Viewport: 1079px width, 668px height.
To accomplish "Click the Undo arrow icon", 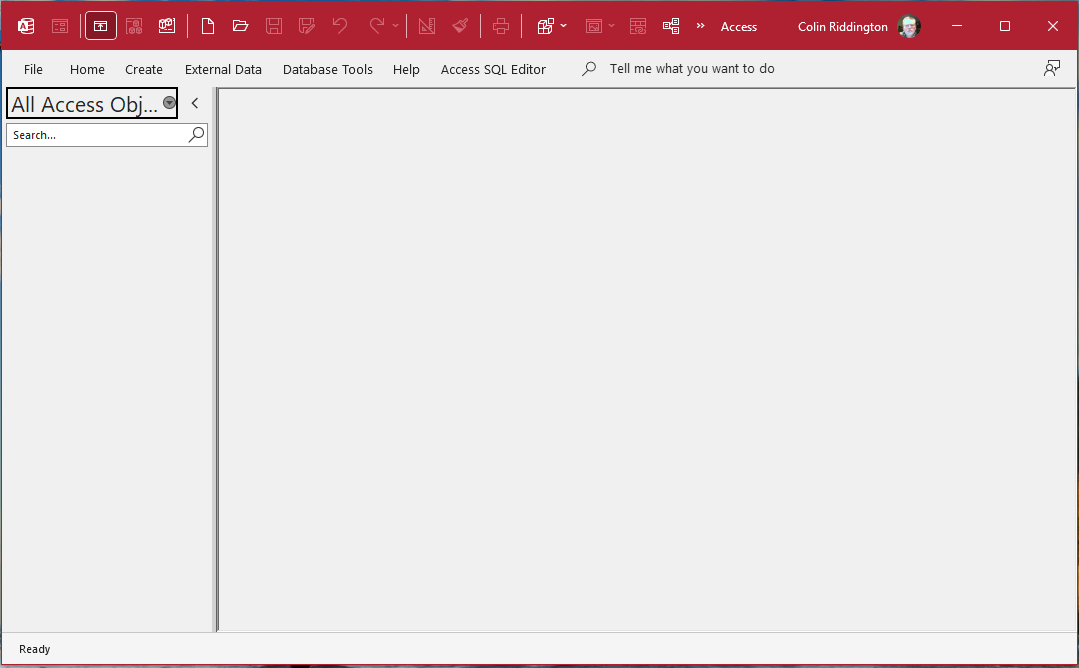I will pos(340,26).
